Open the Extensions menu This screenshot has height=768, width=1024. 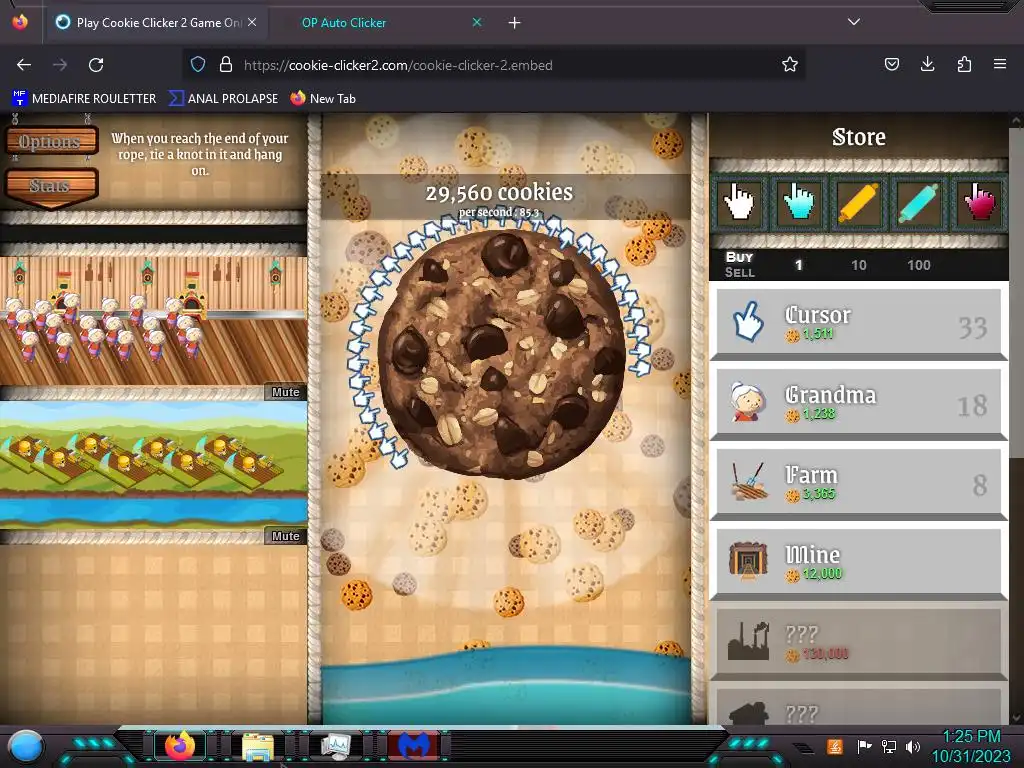965,64
